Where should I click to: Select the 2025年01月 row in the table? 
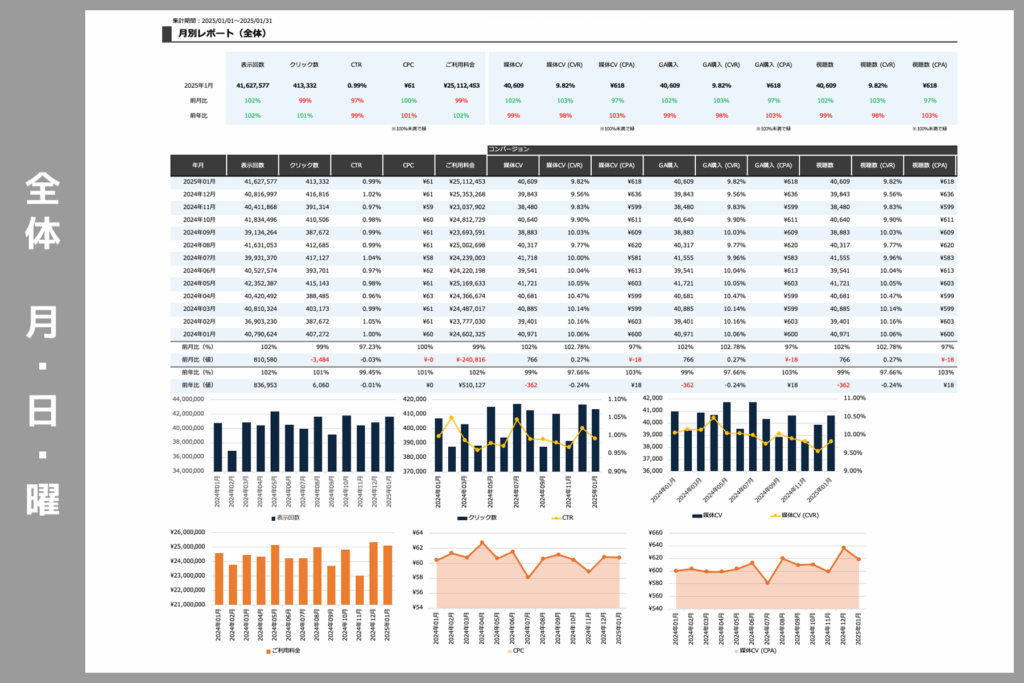200,181
